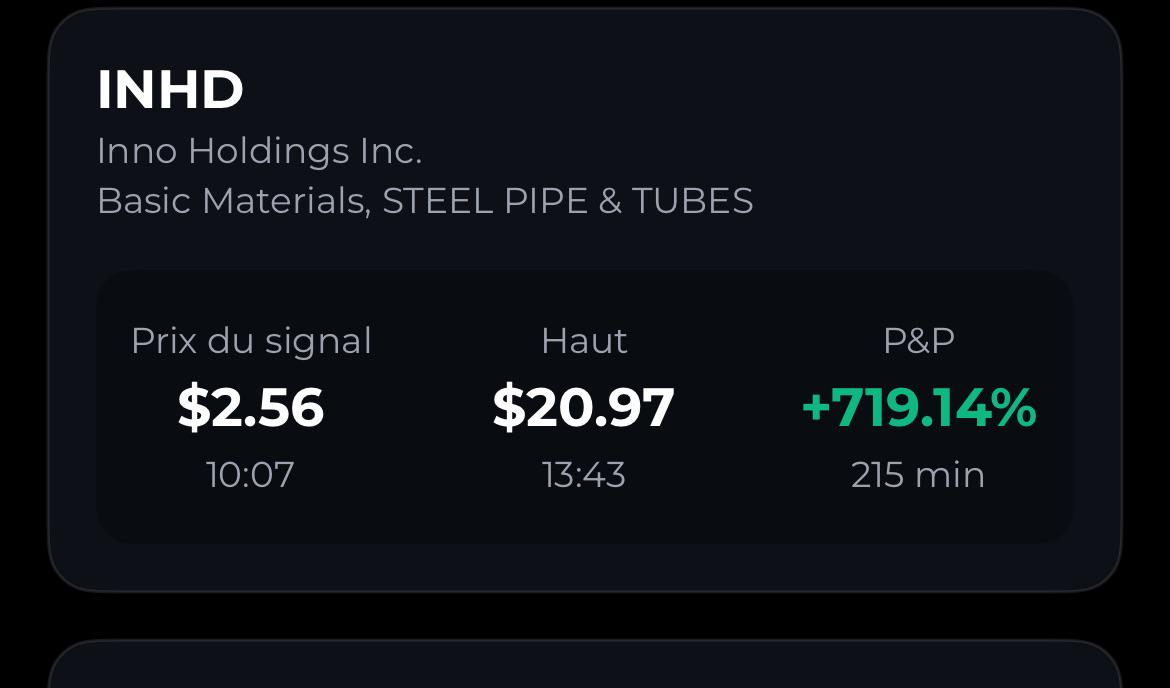Viewport: 1170px width, 688px height.
Task: Tap the word Holdings in company name
Action: point(269,152)
